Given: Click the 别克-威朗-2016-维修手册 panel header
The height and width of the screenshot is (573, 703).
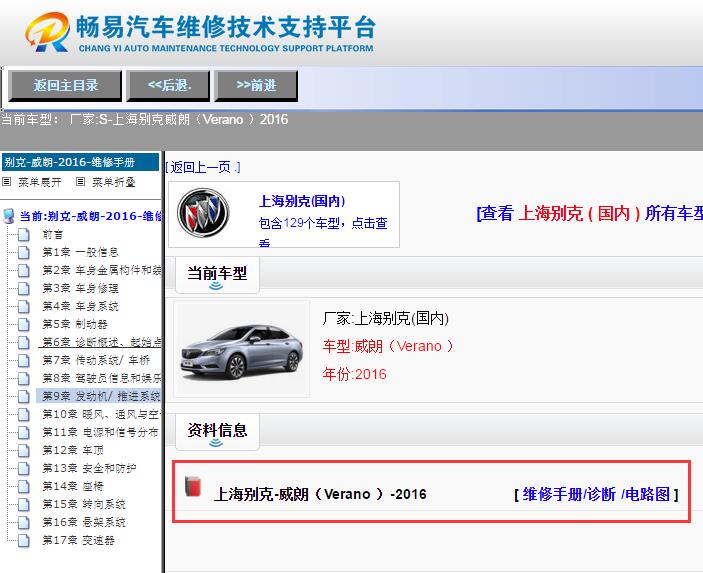Looking at the screenshot, I should click(80, 162).
